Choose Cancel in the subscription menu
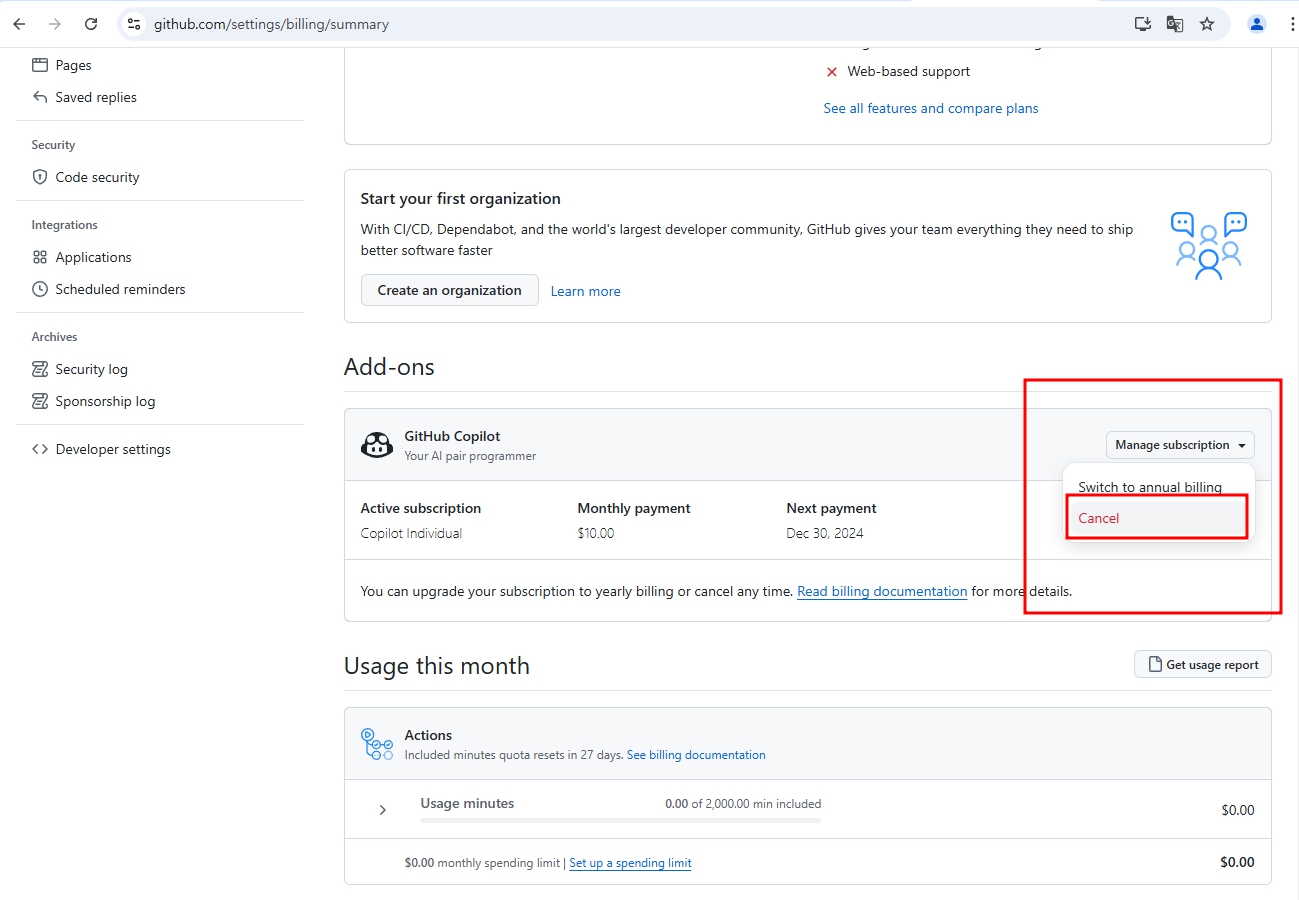The image size is (1299, 900). point(1157,518)
